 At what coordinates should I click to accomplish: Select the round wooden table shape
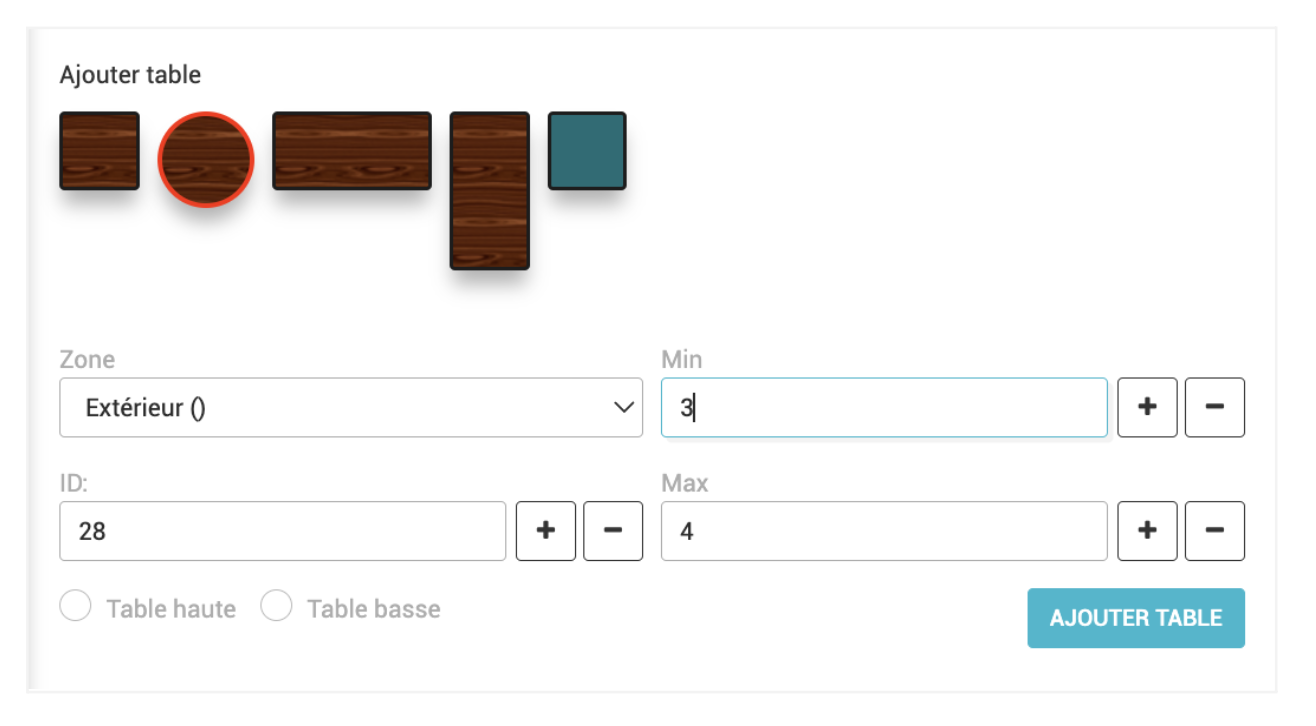tap(206, 159)
